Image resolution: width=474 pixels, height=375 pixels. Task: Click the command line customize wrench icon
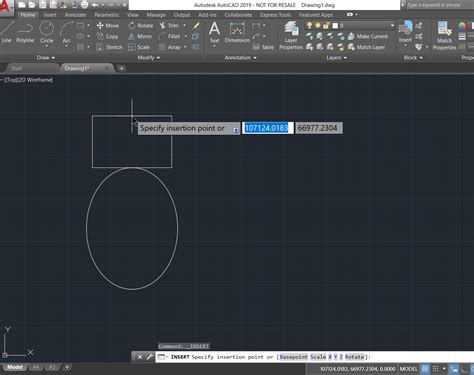150,357
